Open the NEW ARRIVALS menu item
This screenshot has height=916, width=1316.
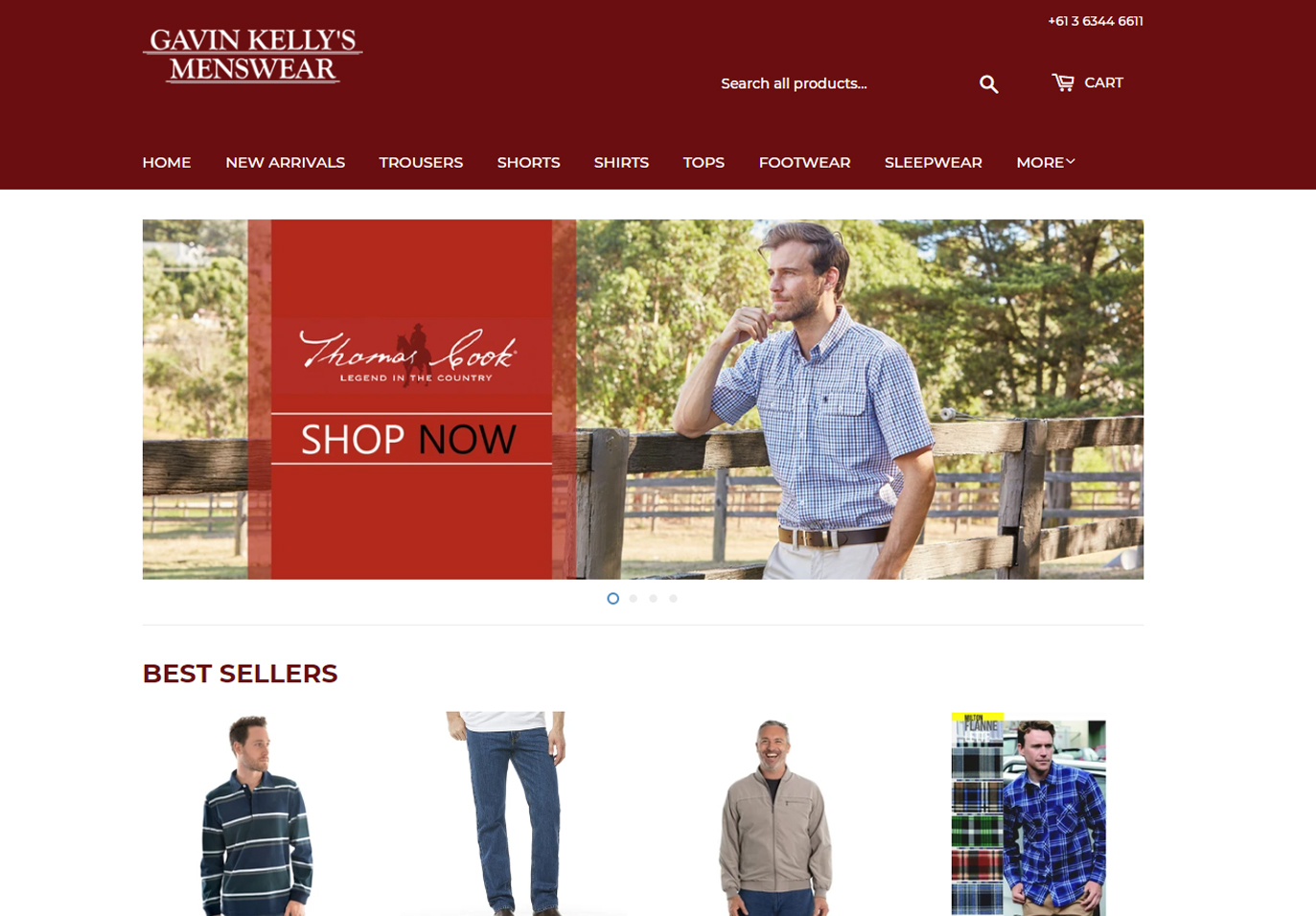[285, 162]
